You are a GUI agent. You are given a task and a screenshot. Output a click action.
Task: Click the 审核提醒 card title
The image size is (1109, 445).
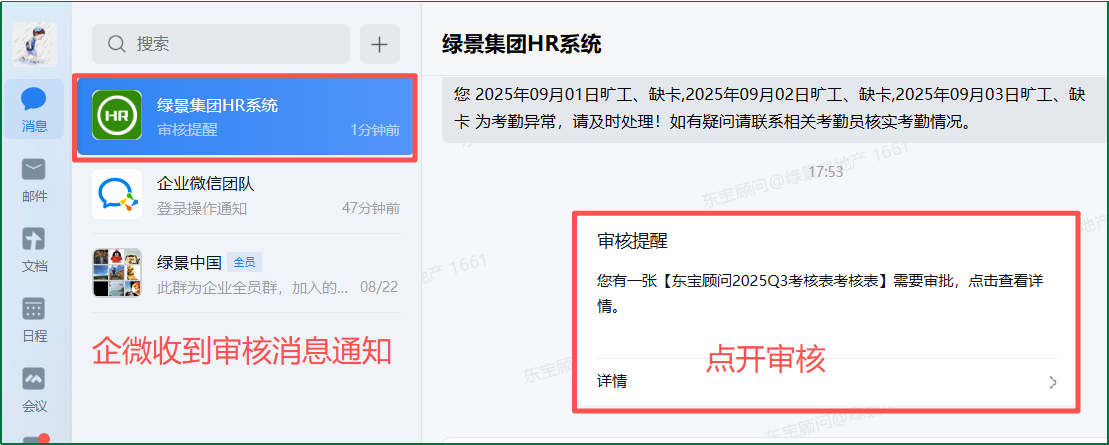coord(632,241)
